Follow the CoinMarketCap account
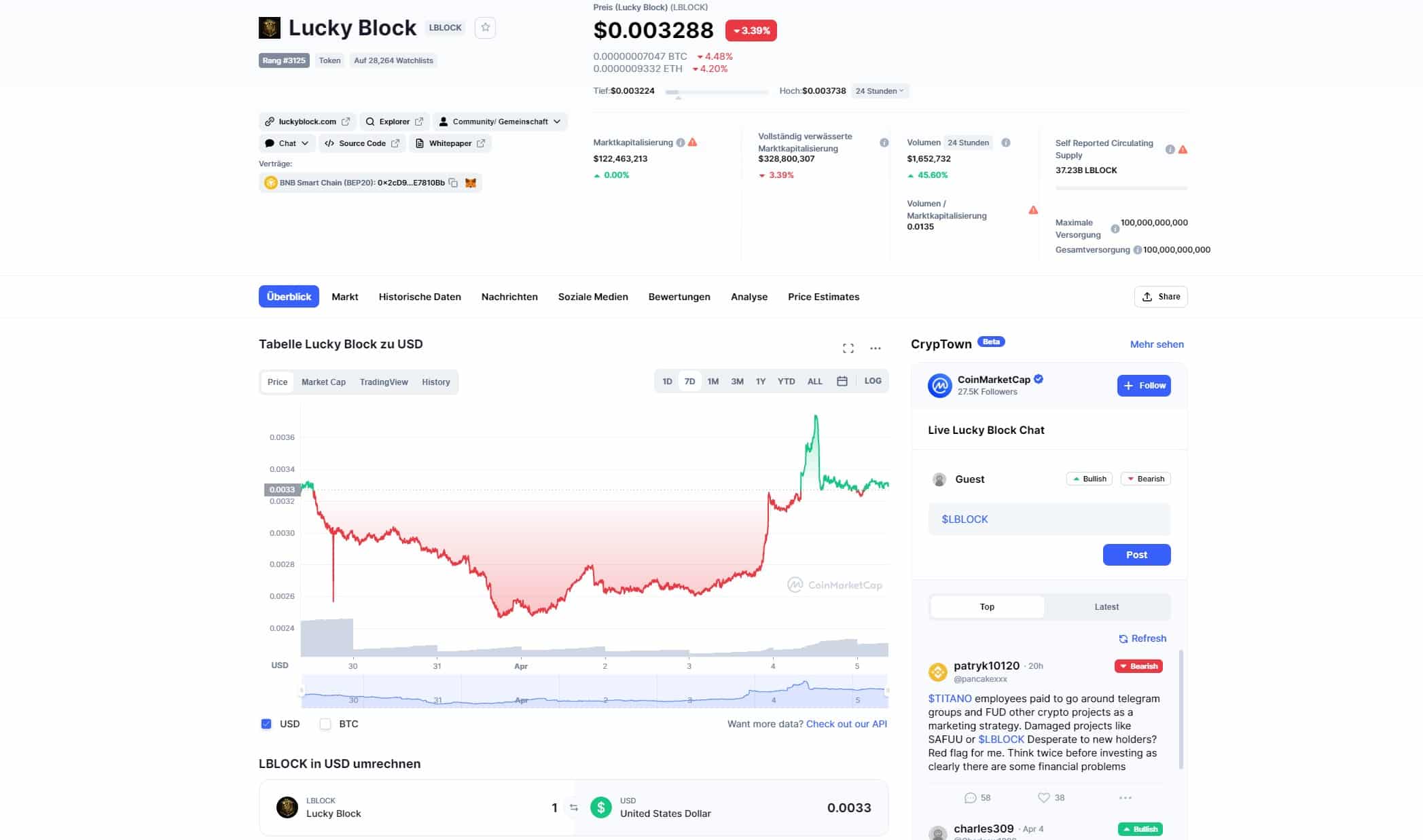The height and width of the screenshot is (840, 1423). pyautogui.click(x=1144, y=386)
